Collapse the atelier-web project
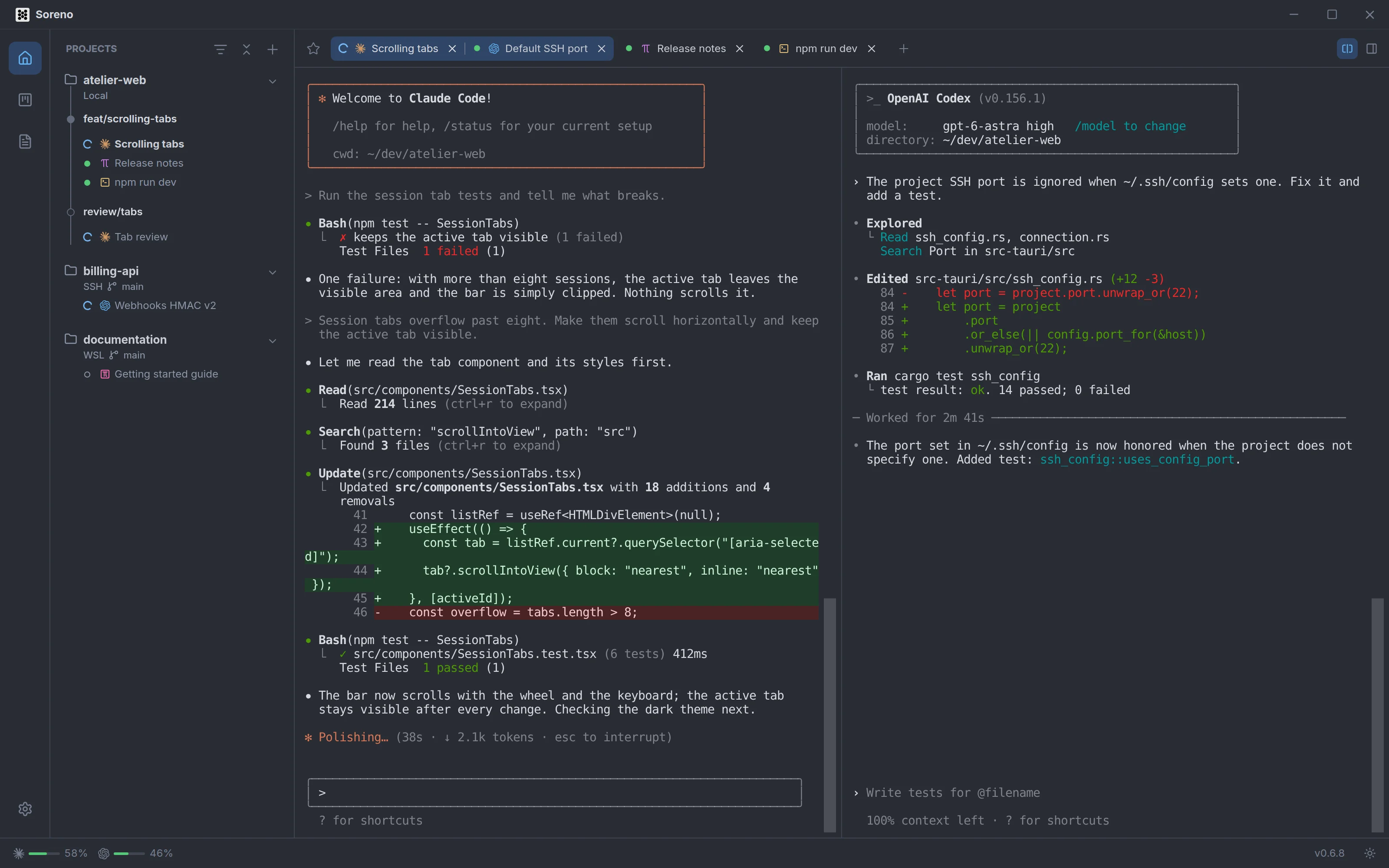 [273, 81]
